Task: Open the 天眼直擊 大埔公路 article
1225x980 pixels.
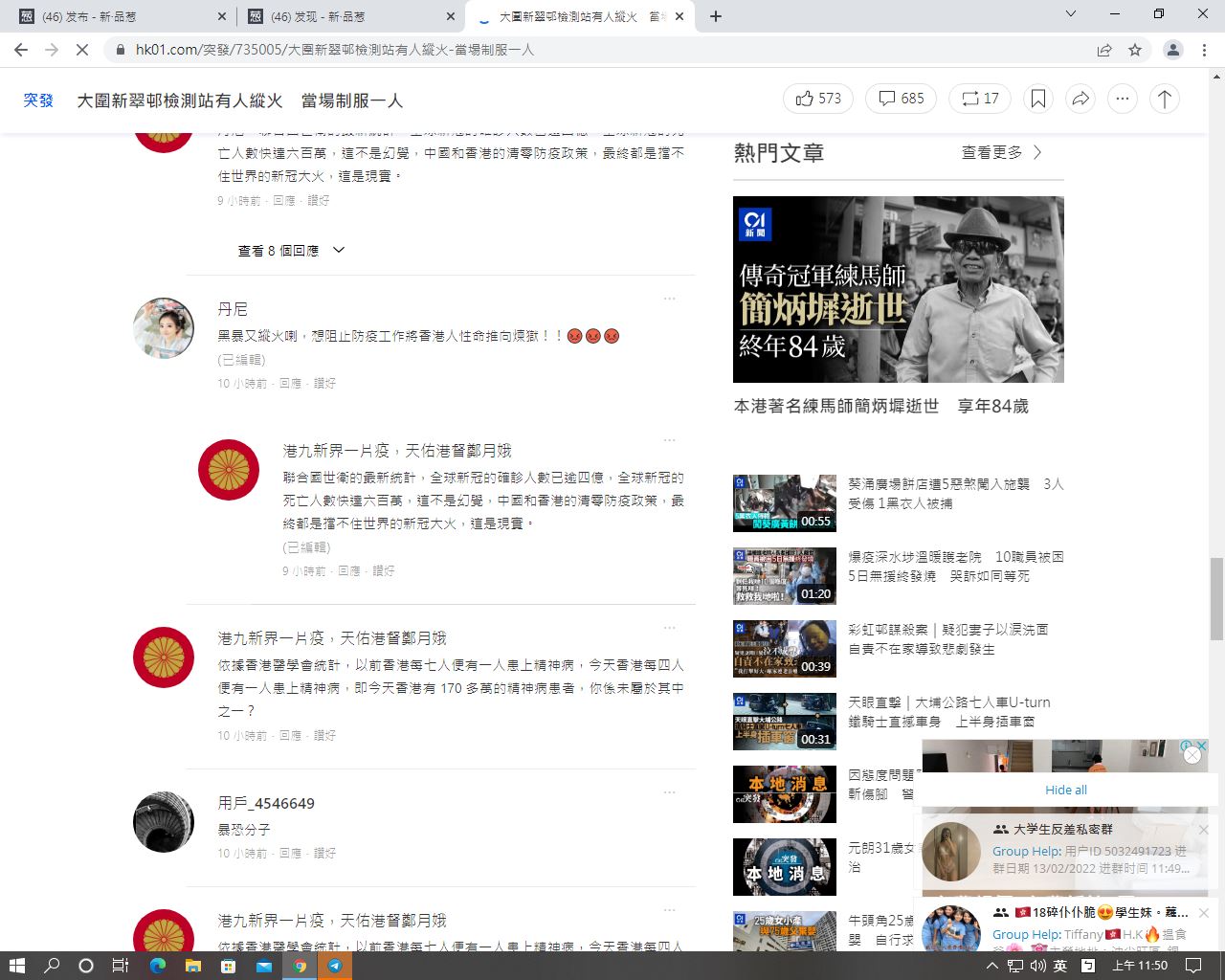Action: click(x=948, y=712)
